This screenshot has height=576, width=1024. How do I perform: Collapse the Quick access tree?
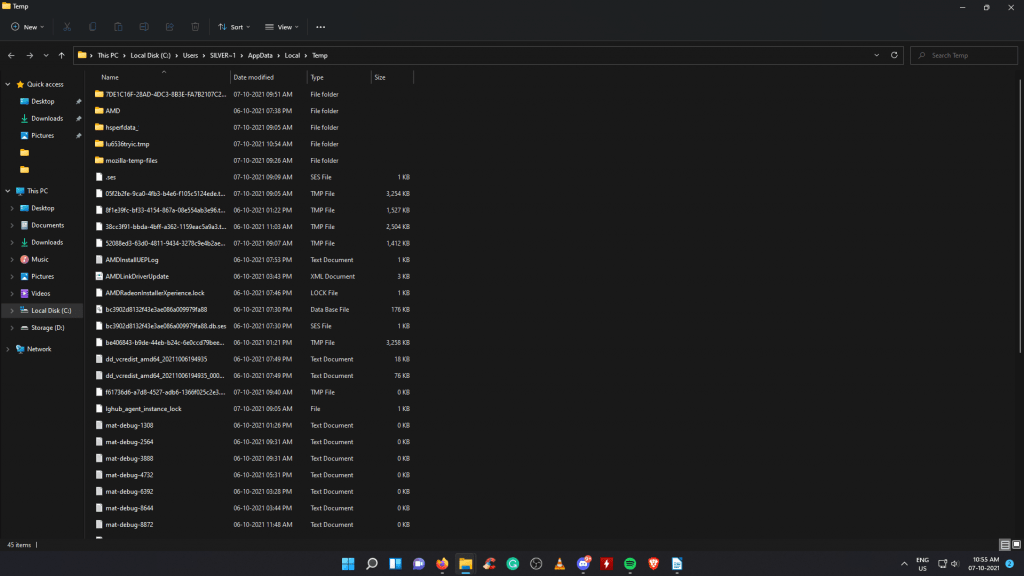coord(8,84)
